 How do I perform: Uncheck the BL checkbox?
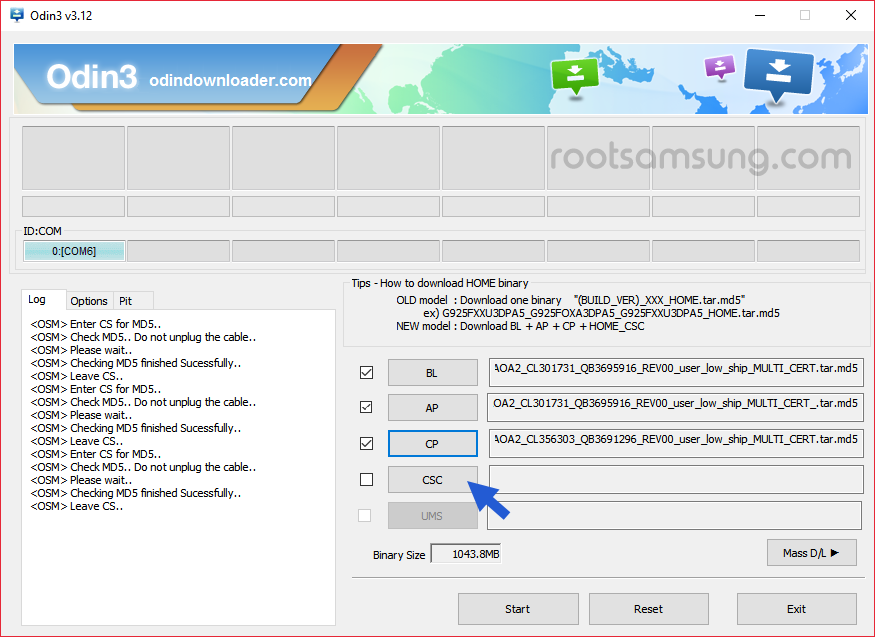click(x=367, y=373)
